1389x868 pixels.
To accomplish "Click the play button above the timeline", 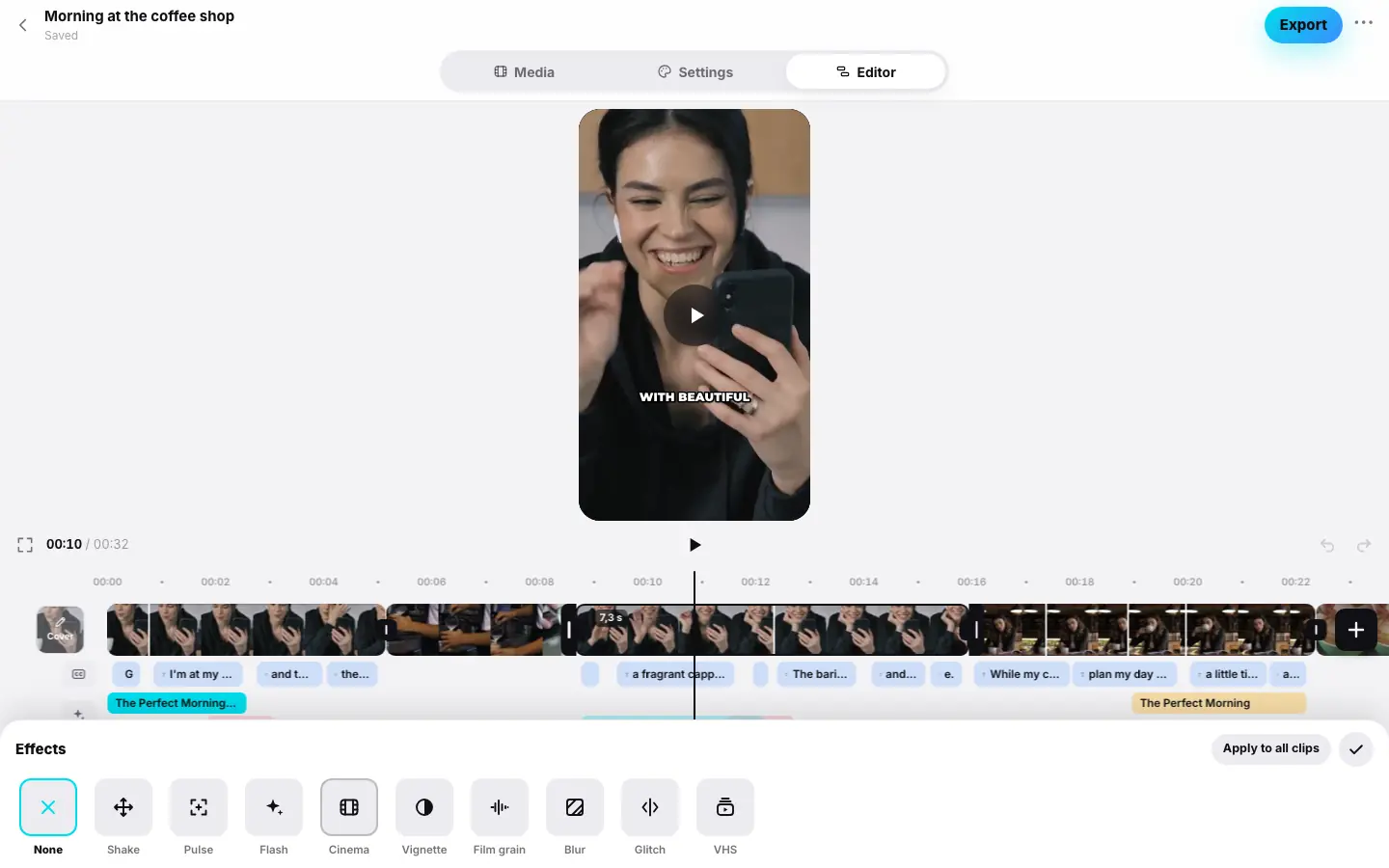I will coord(694,545).
